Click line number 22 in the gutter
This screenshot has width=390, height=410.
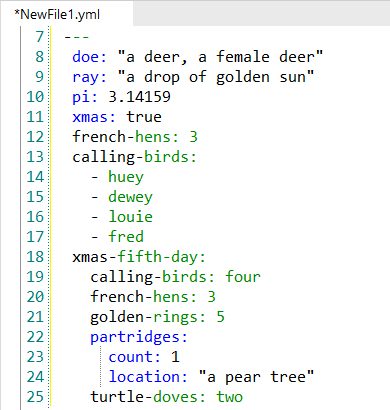[x=35, y=337]
